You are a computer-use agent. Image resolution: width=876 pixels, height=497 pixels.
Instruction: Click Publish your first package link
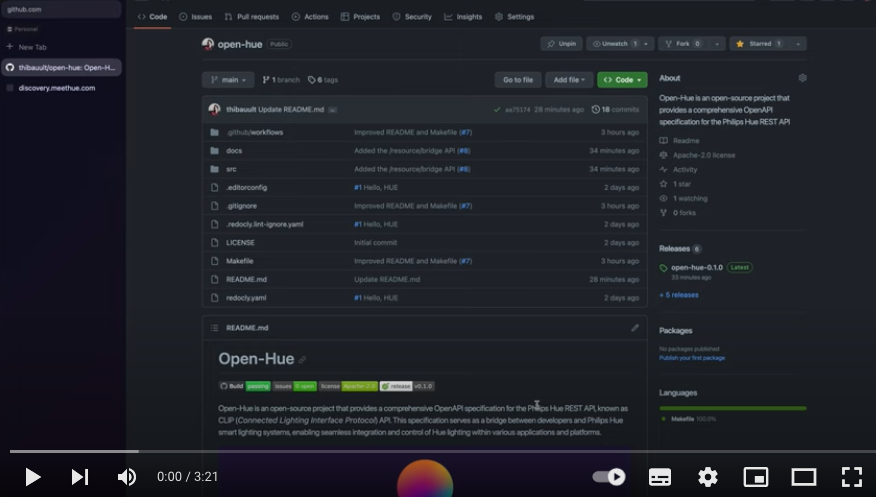692,358
